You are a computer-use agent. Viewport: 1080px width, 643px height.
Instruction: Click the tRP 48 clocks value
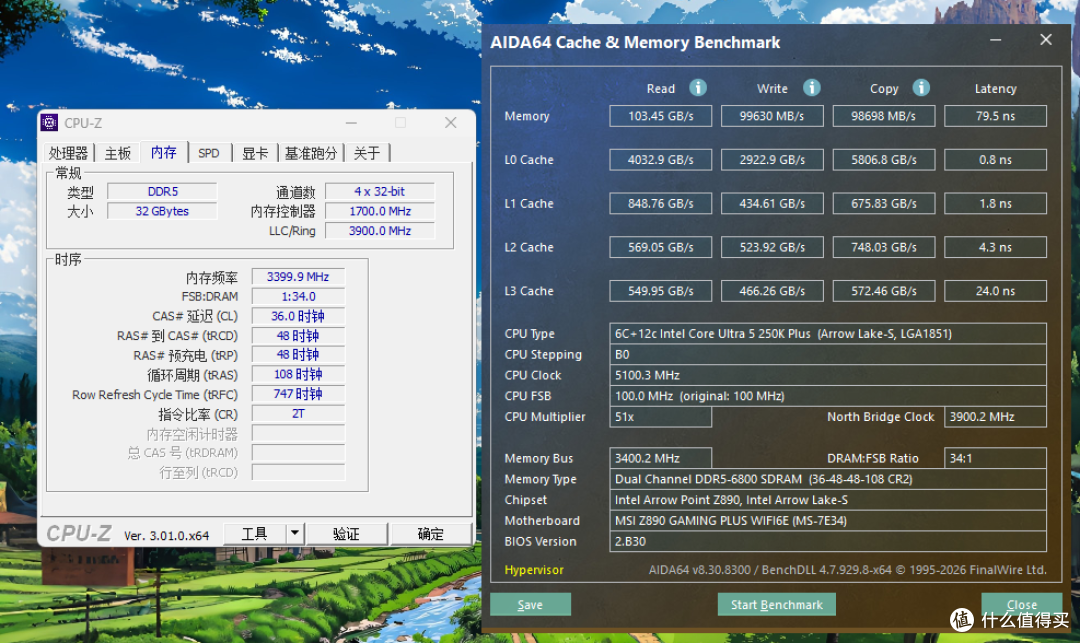(298, 355)
